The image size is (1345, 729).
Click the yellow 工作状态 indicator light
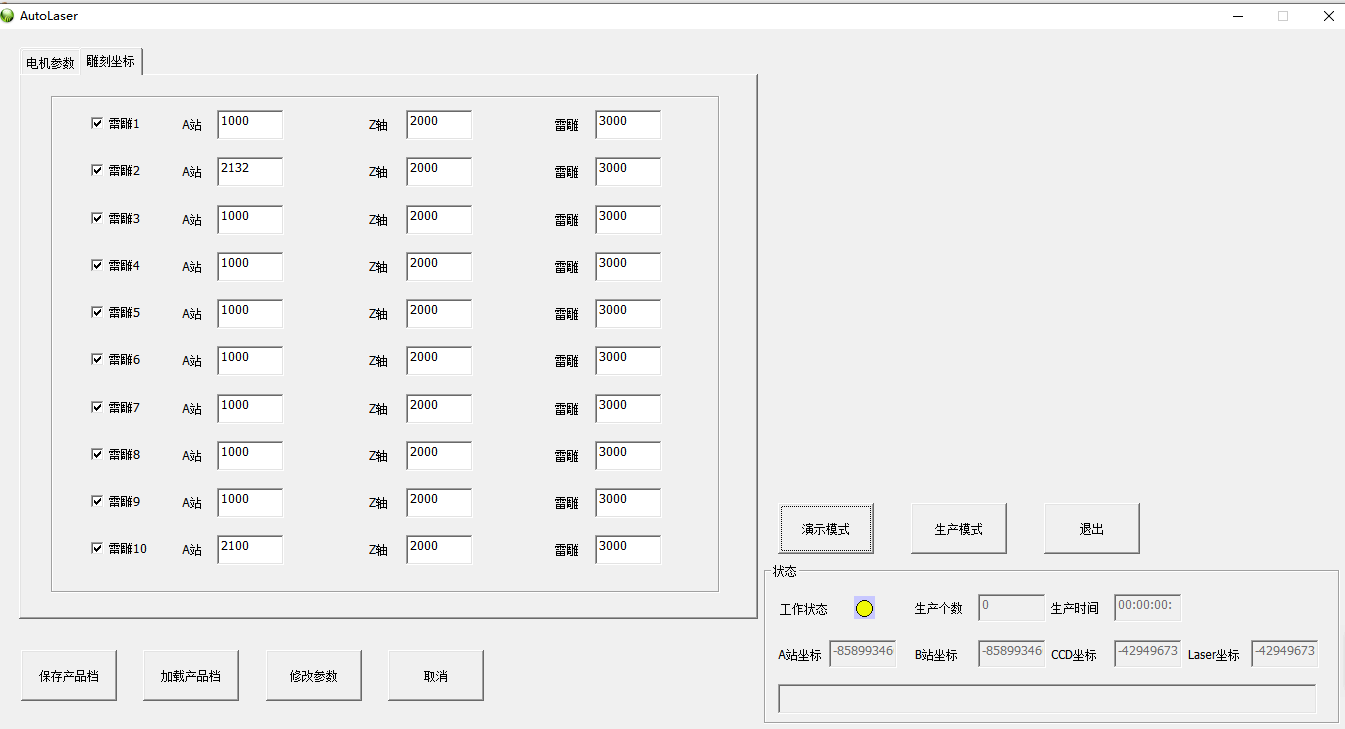coord(864,608)
